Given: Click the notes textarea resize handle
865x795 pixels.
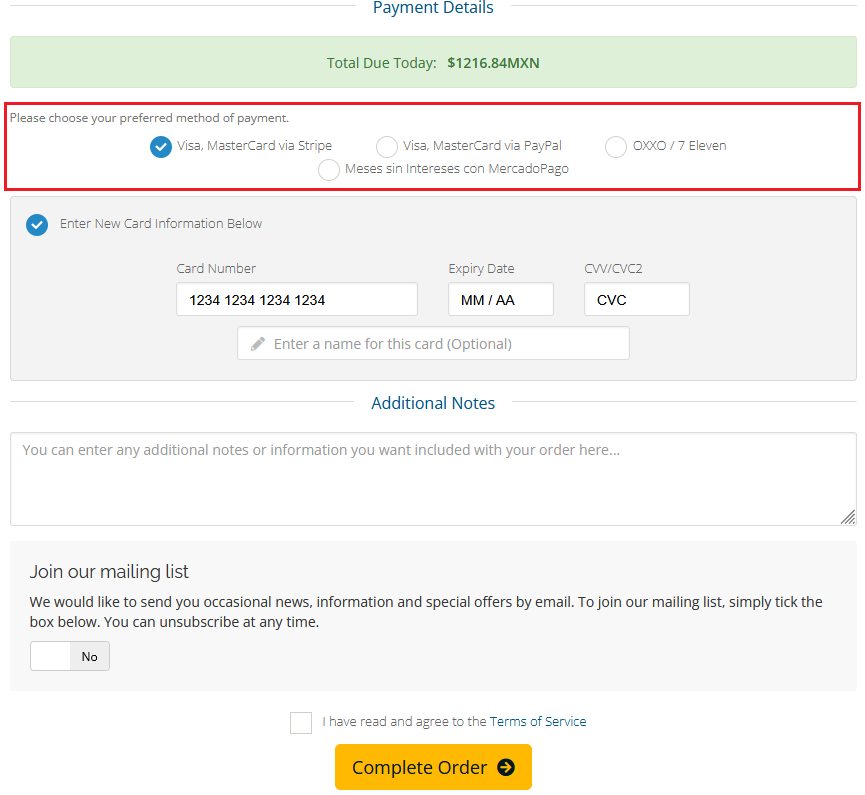Looking at the screenshot, I should 848,517.
